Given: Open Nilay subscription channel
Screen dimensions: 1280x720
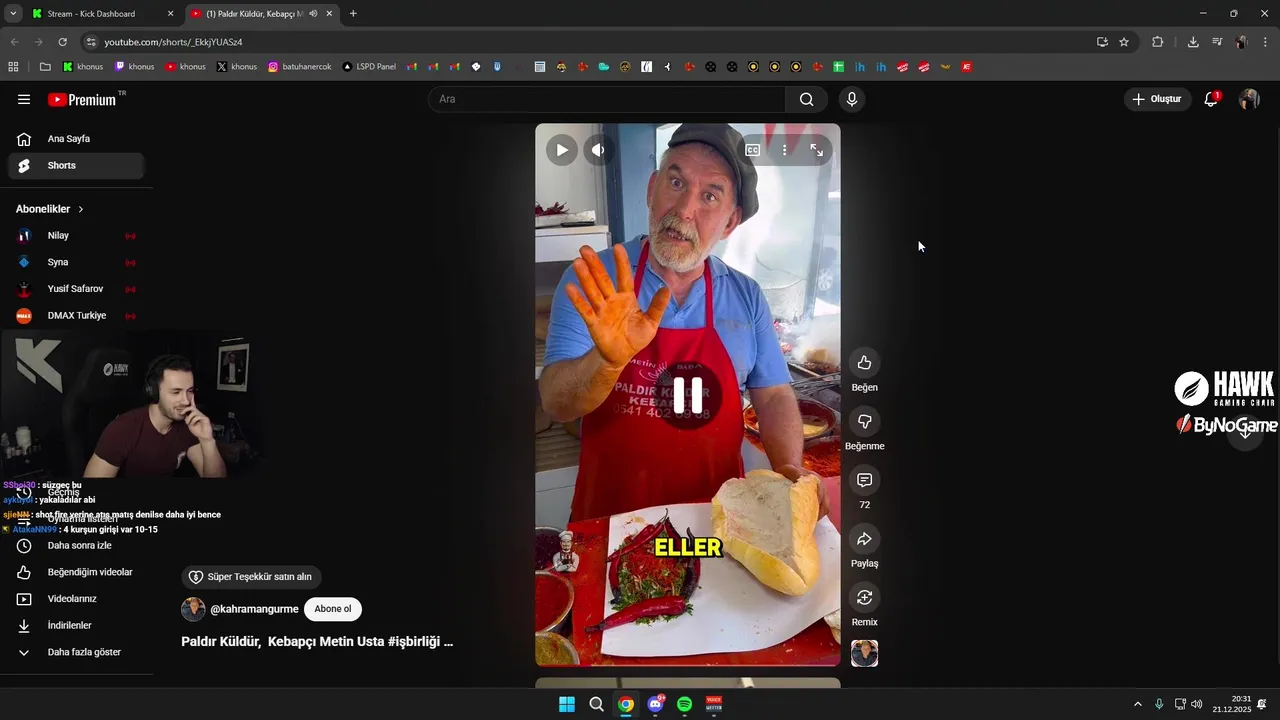Looking at the screenshot, I should tap(76, 235).
